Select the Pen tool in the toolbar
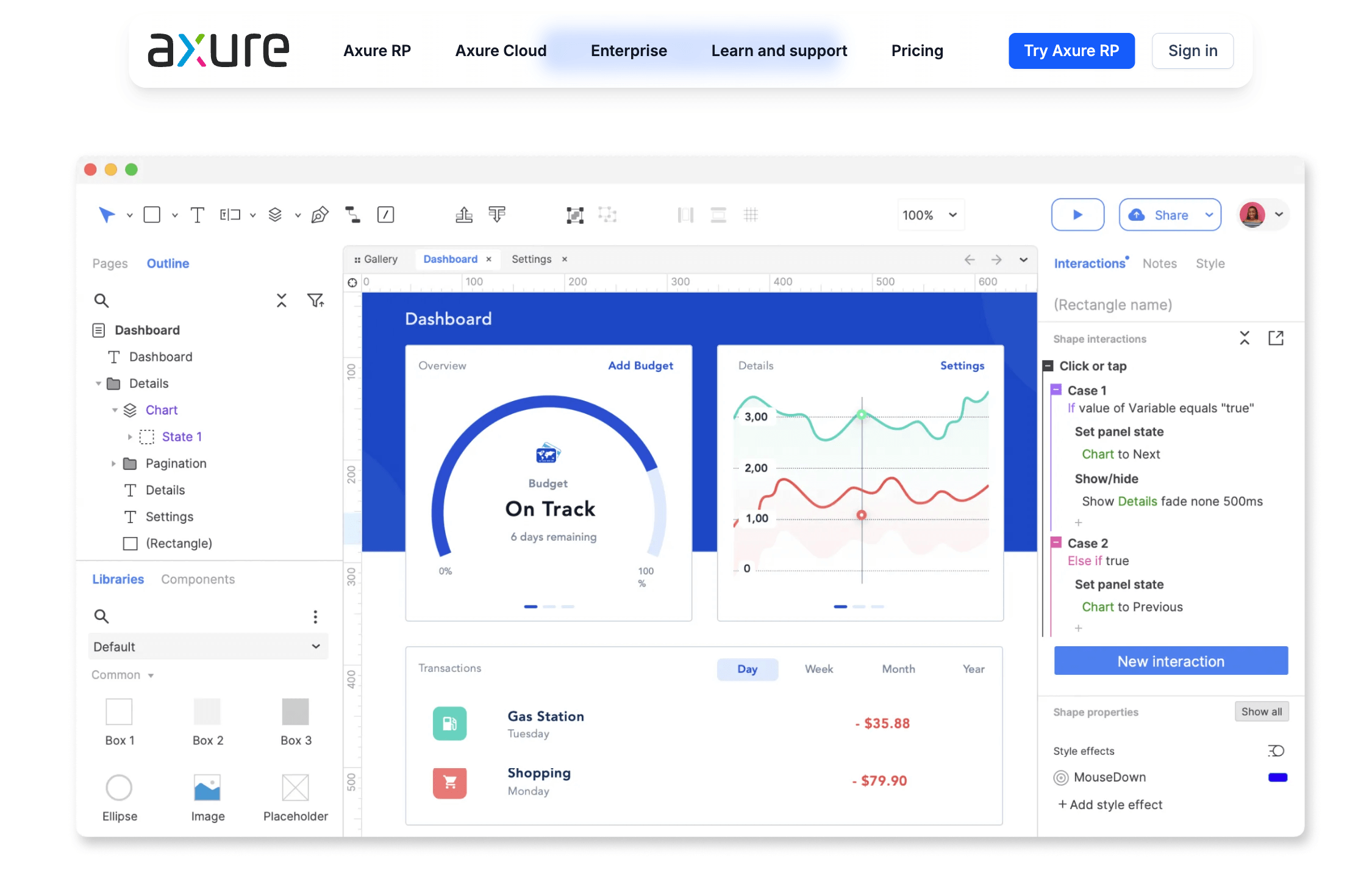Image resolution: width=1372 pixels, height=884 pixels. coord(320,215)
